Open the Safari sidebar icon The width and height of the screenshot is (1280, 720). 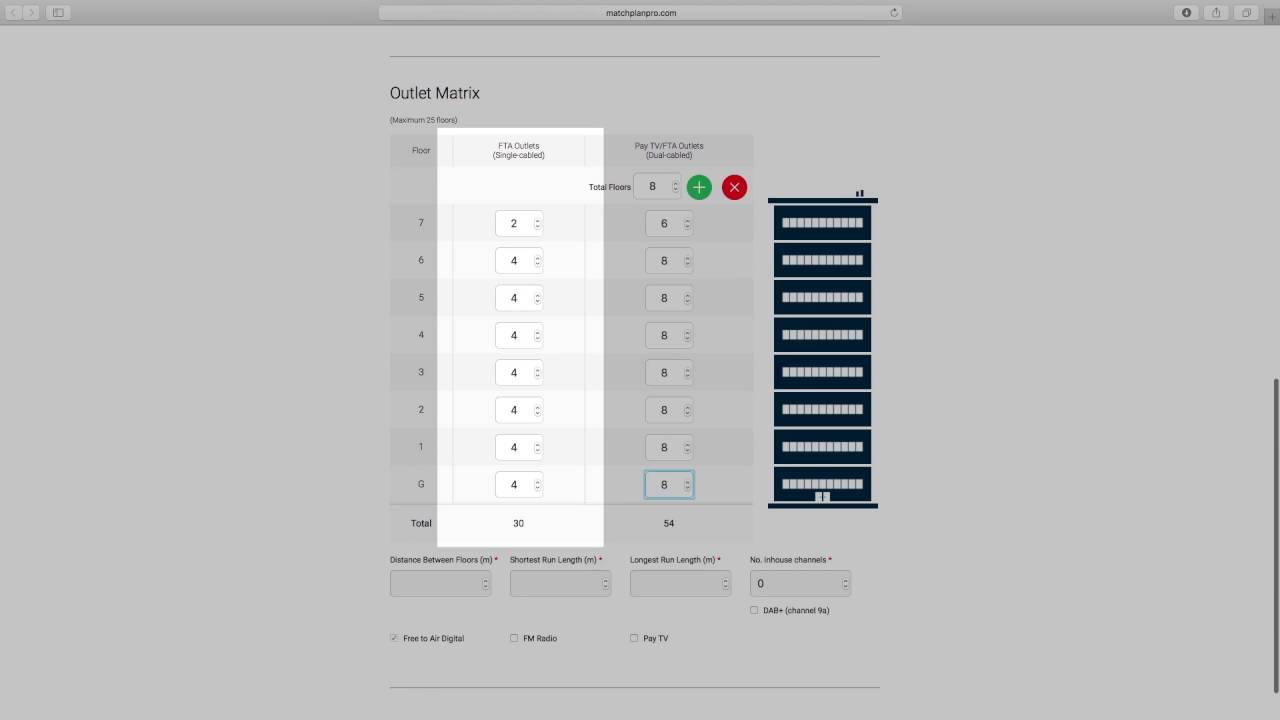(58, 12)
